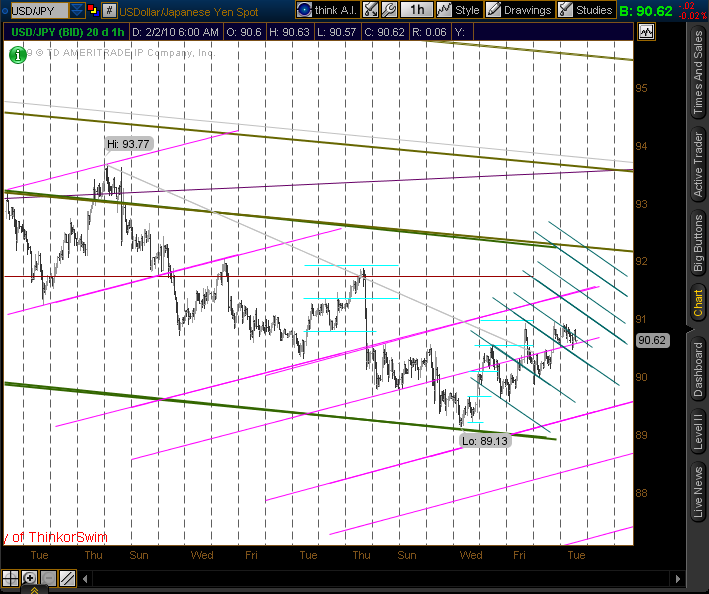Click the Hi: 93.77 price label

(128, 144)
